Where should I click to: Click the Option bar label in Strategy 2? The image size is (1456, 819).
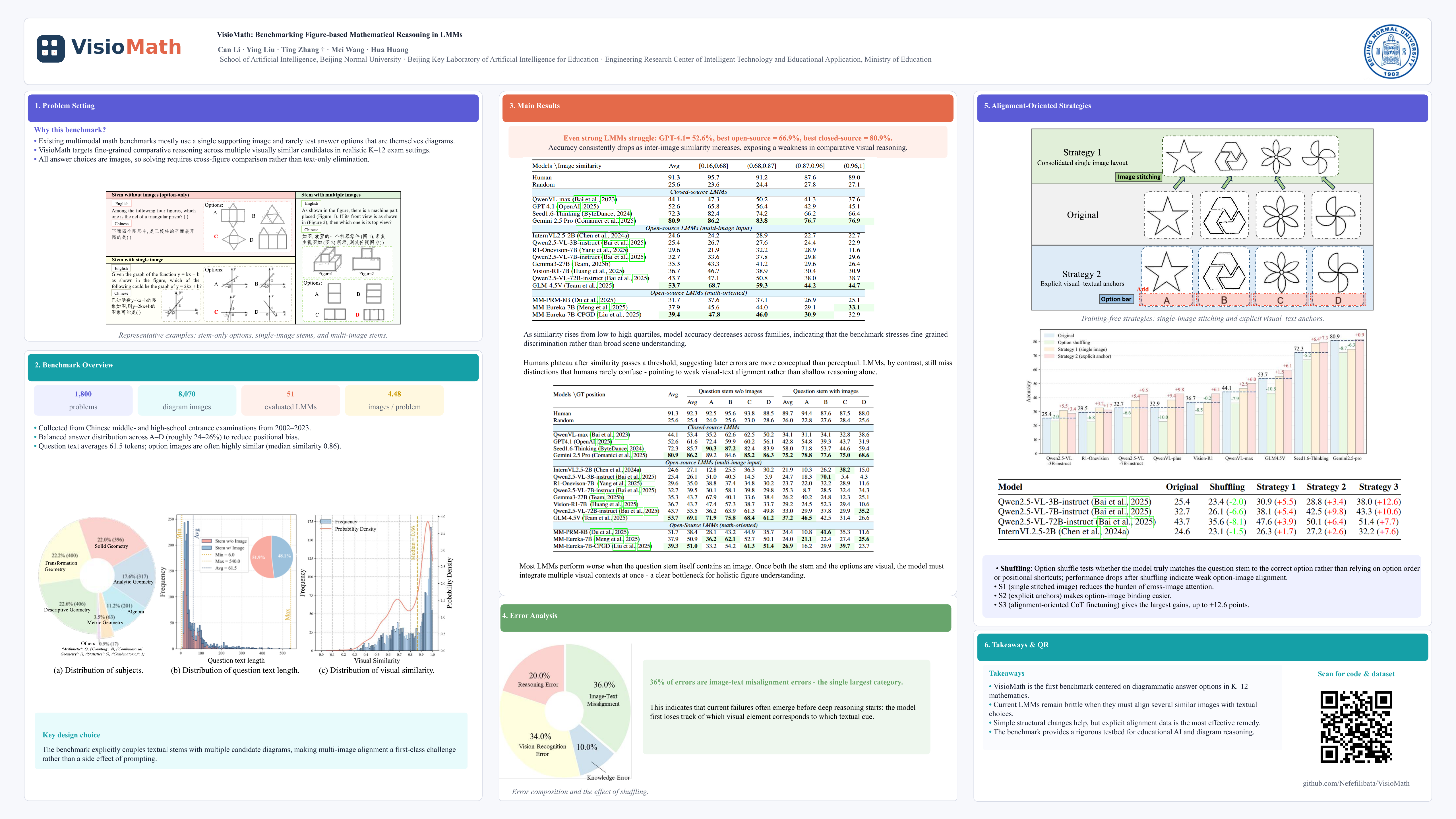tap(1116, 299)
